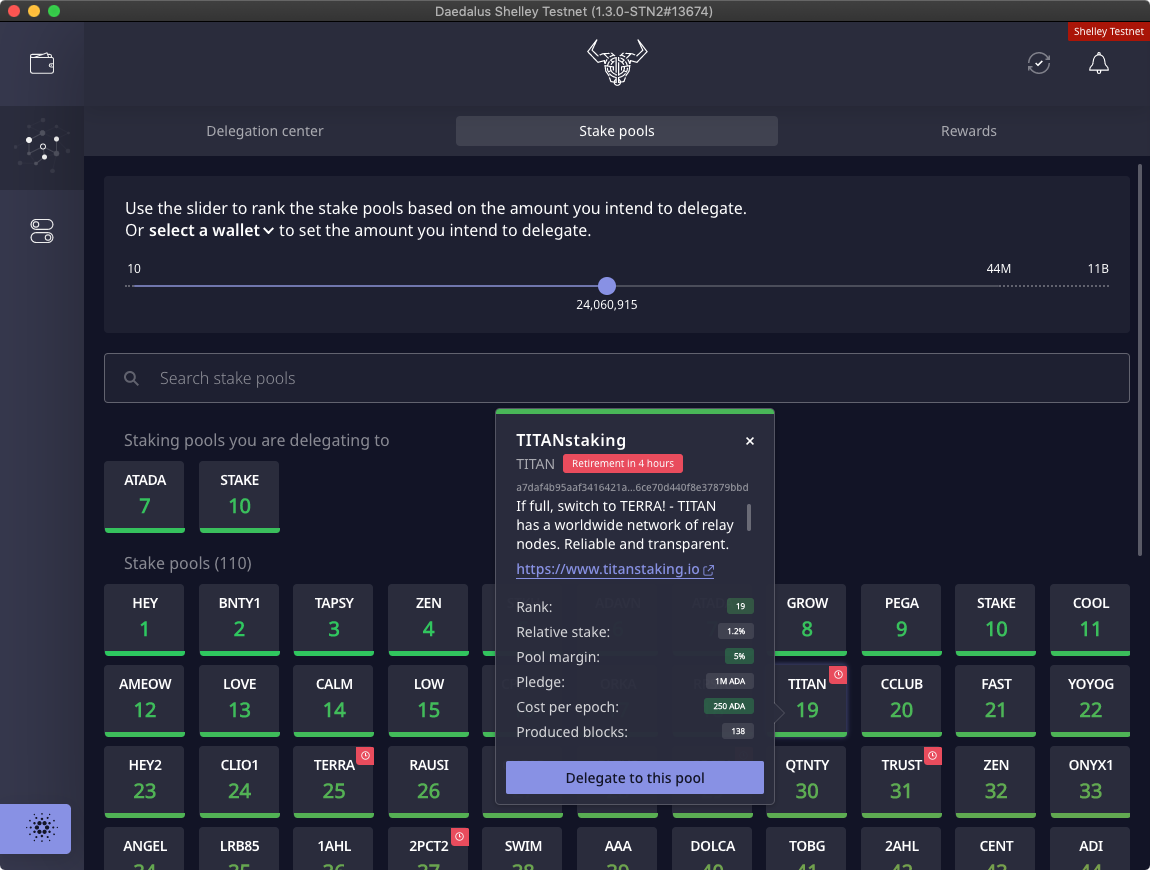This screenshot has width=1150, height=870.
Task: Open the staking network sidebar icon
Action: click(42, 148)
